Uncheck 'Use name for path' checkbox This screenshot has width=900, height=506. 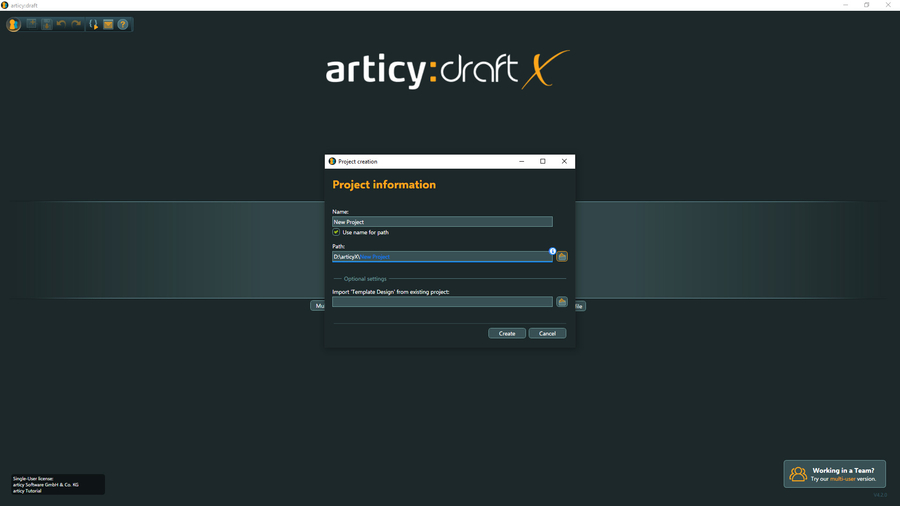pos(336,232)
